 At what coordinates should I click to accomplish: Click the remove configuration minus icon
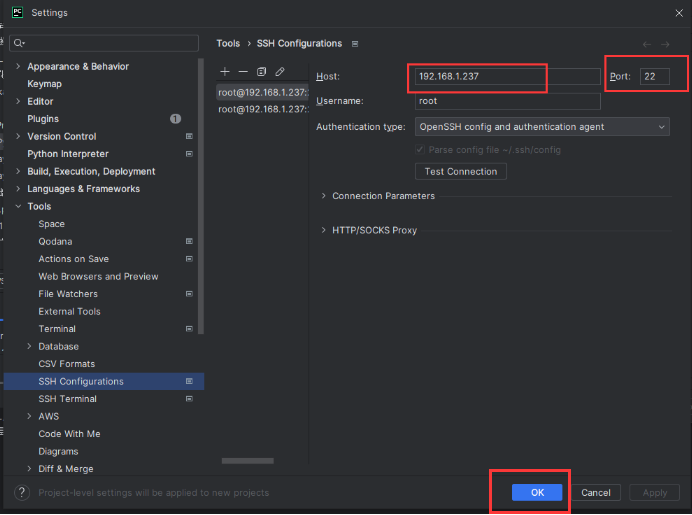(243, 72)
